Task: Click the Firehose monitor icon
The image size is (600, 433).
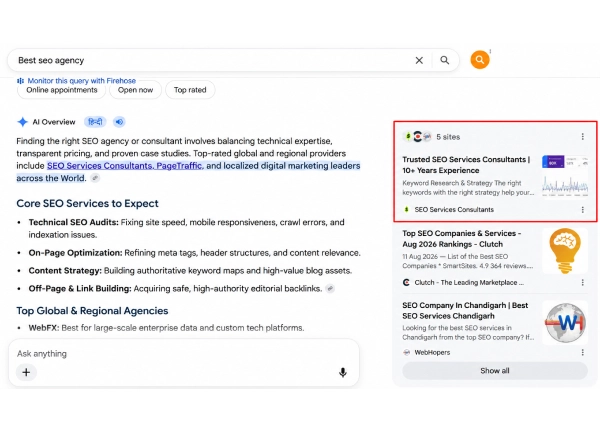Action: [21, 81]
